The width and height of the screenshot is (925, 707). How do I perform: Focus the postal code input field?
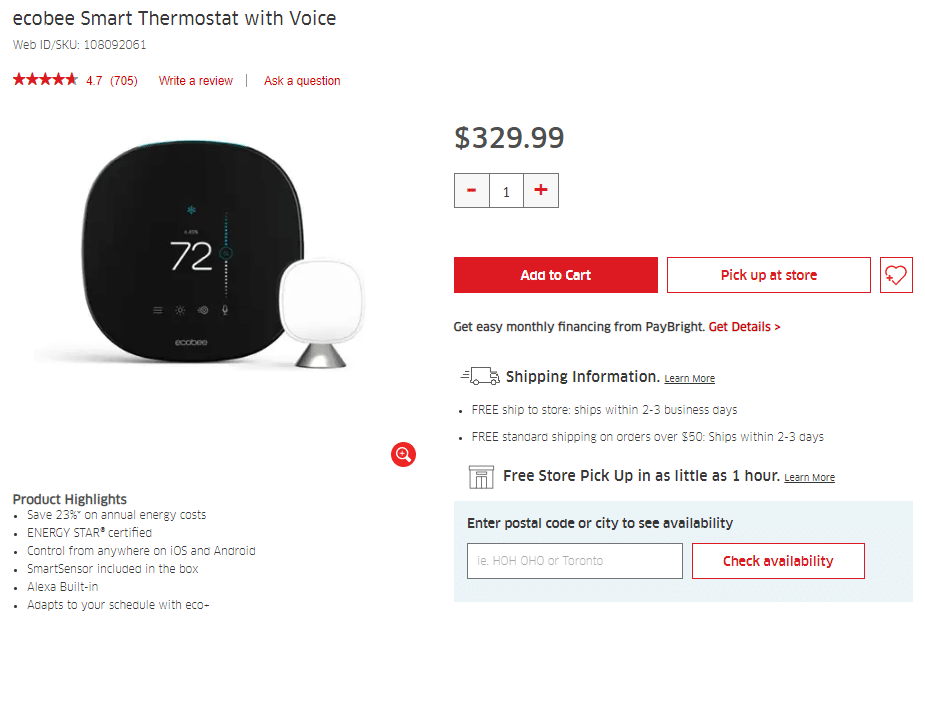click(574, 561)
